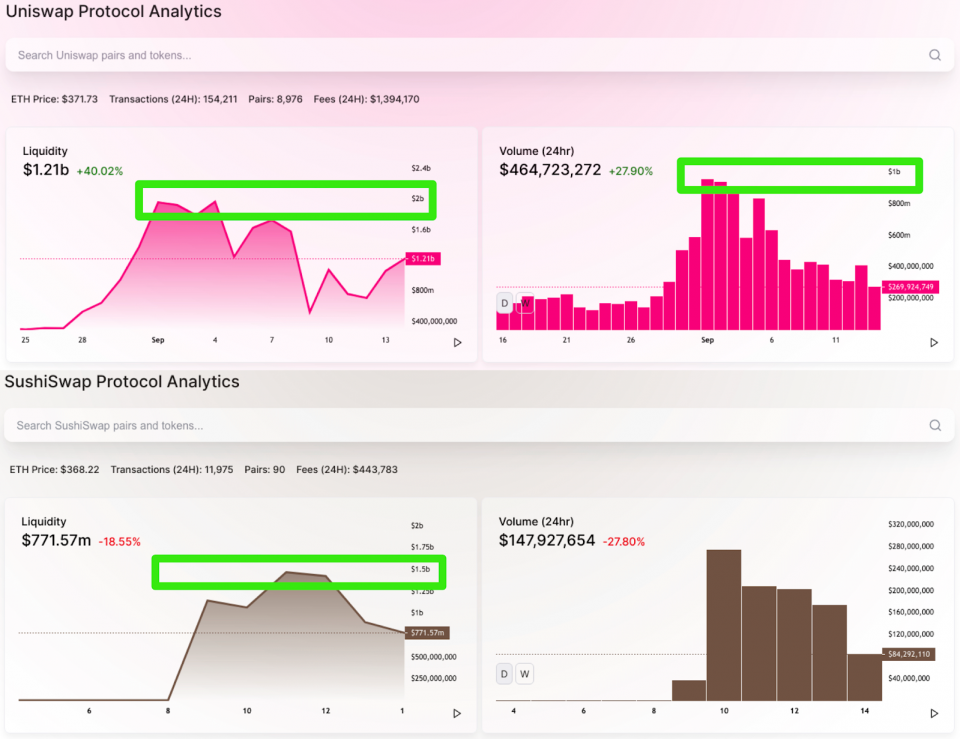The width and height of the screenshot is (960, 739).
Task: Click the $1.6b axis label on Uniswap Liquidity
Action: tap(421, 230)
